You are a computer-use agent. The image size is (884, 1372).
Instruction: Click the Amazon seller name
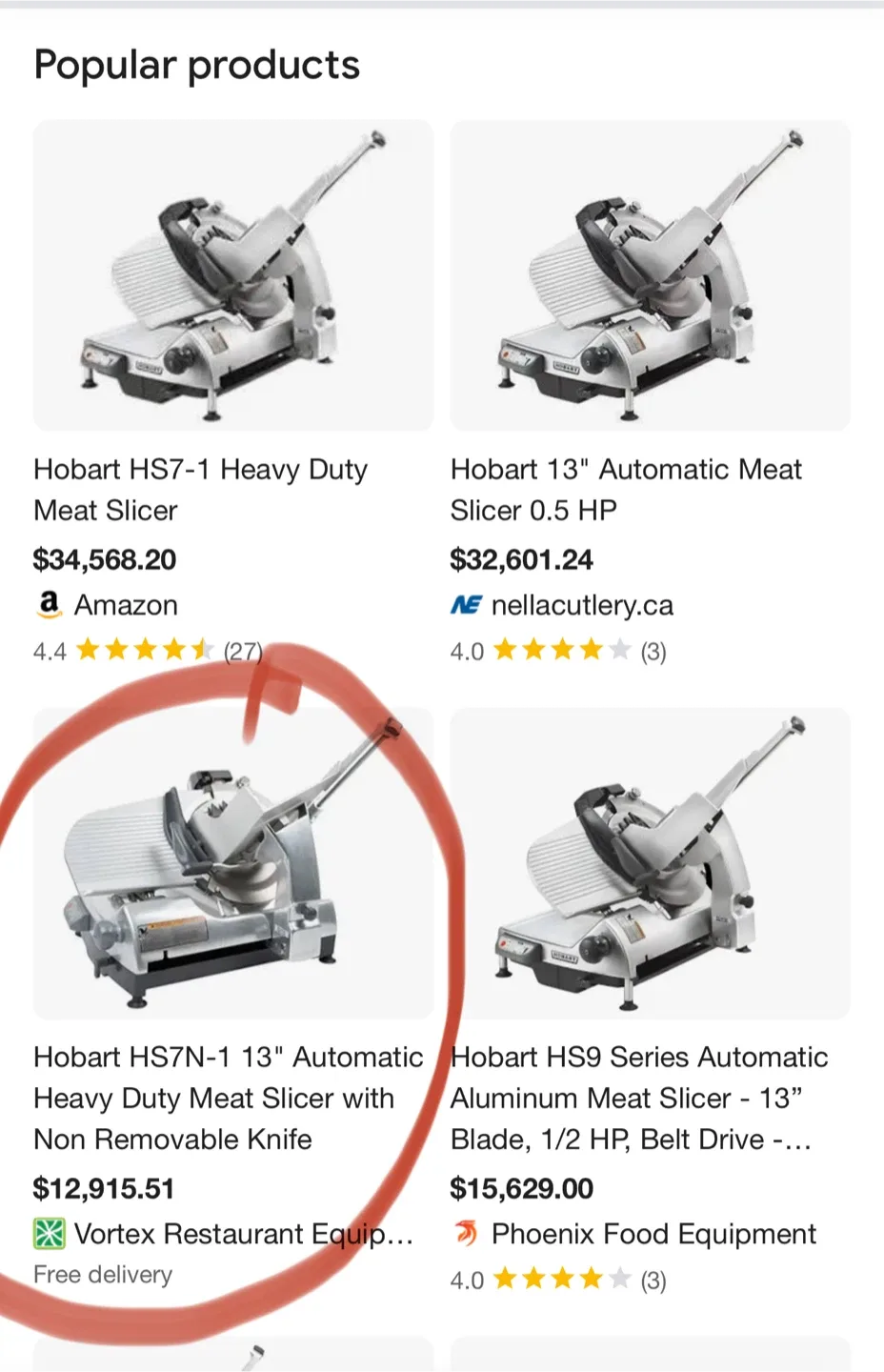point(126,605)
